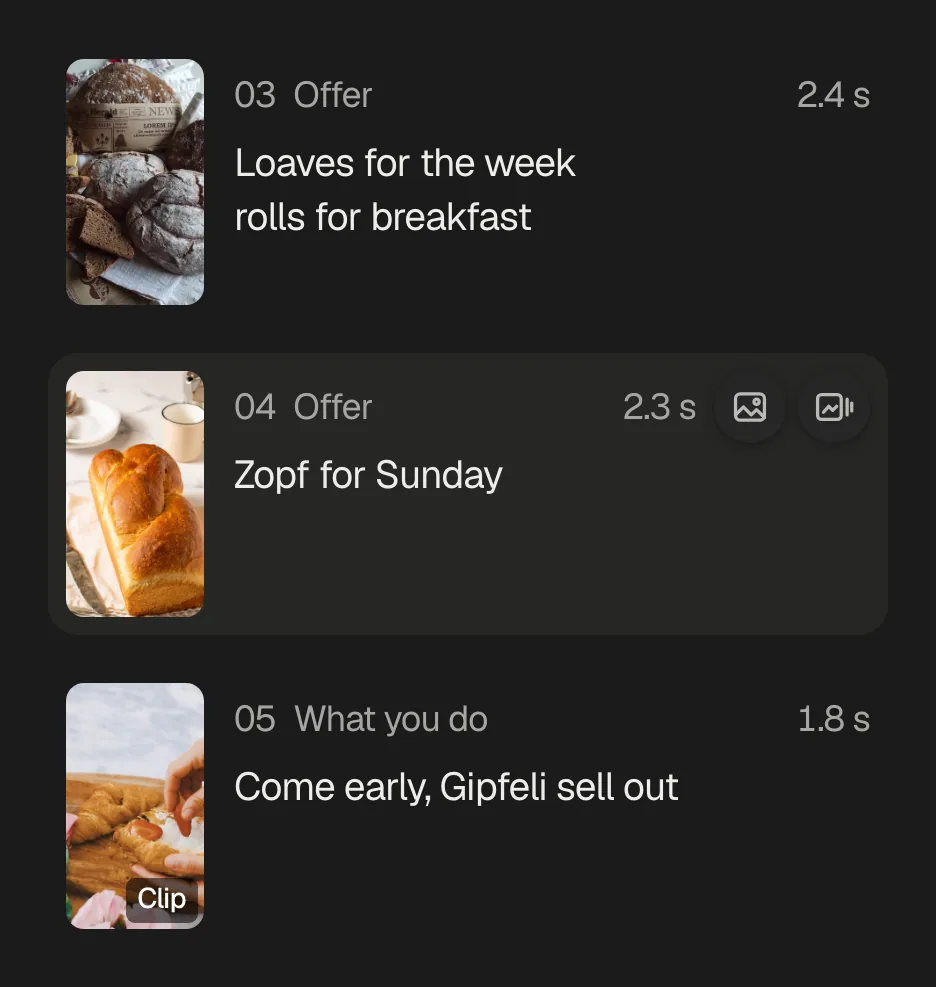Edit the text "Loaves for the week"

(405, 163)
